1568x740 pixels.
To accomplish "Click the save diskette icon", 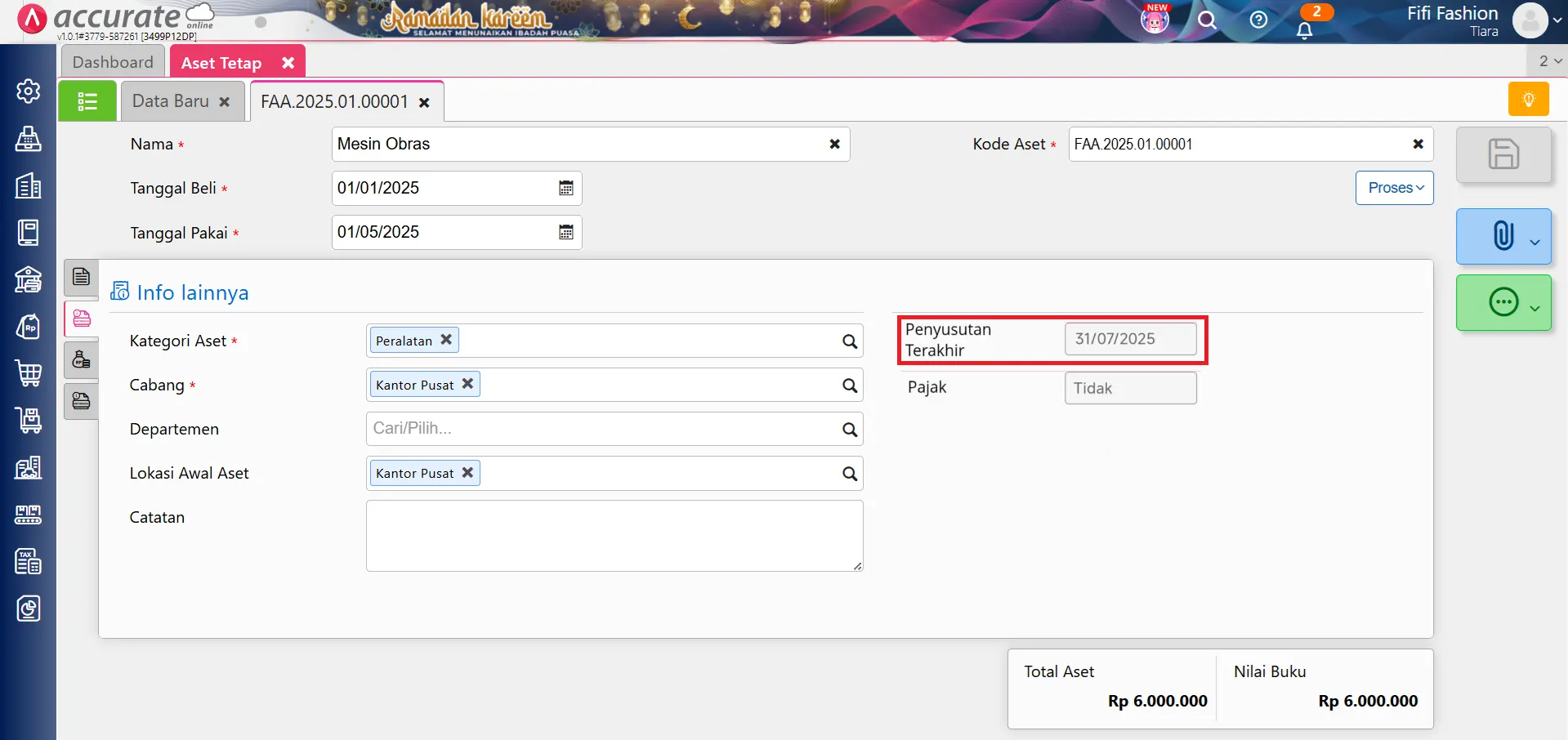I will click(1503, 154).
